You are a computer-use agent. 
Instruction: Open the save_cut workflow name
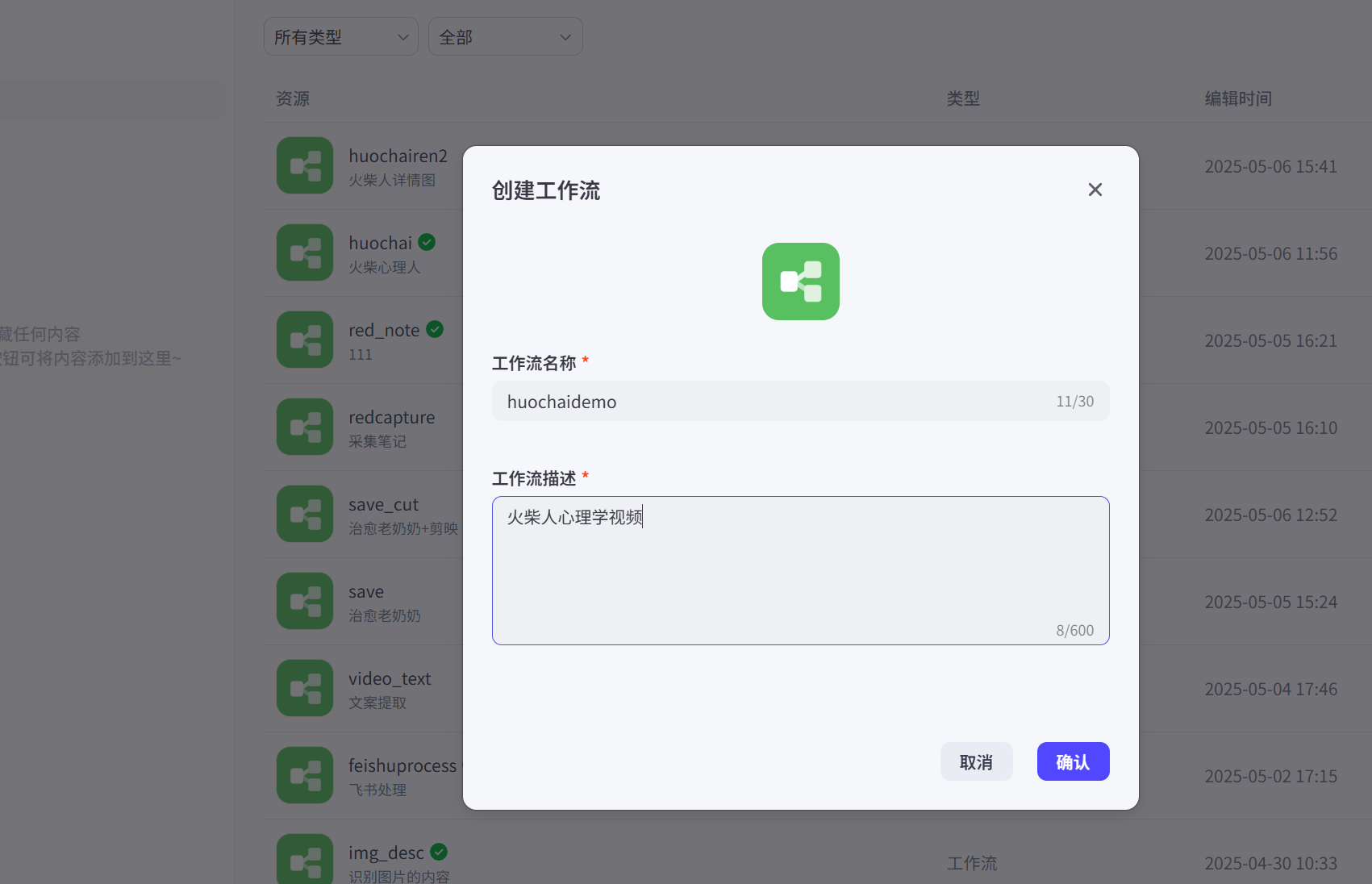(x=383, y=504)
